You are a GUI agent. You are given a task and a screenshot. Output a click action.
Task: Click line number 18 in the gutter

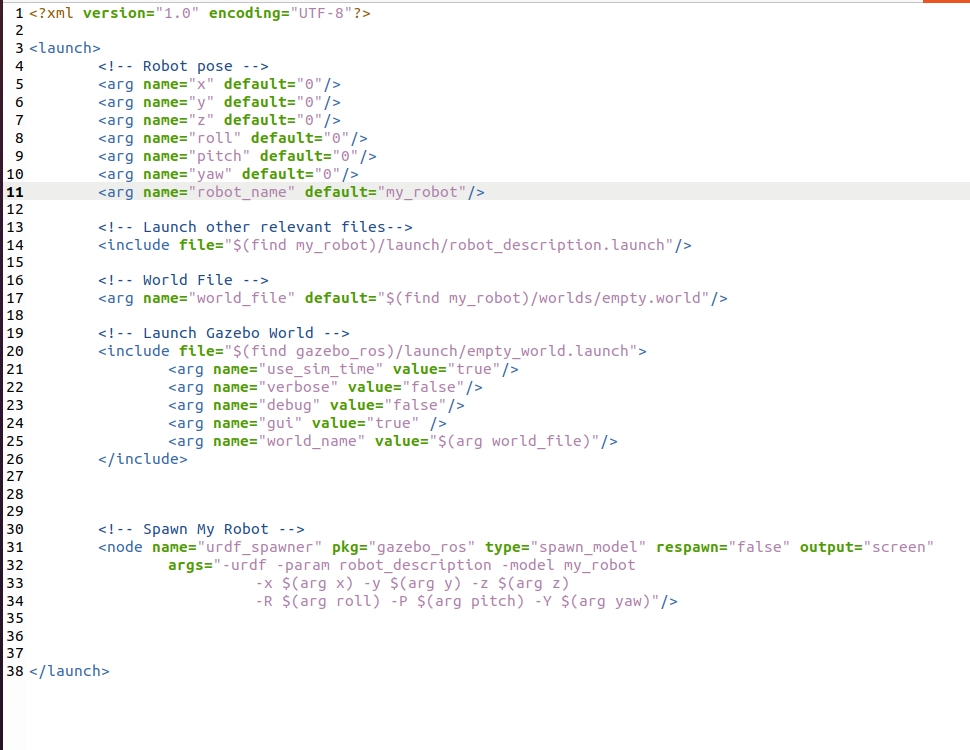click(15, 316)
